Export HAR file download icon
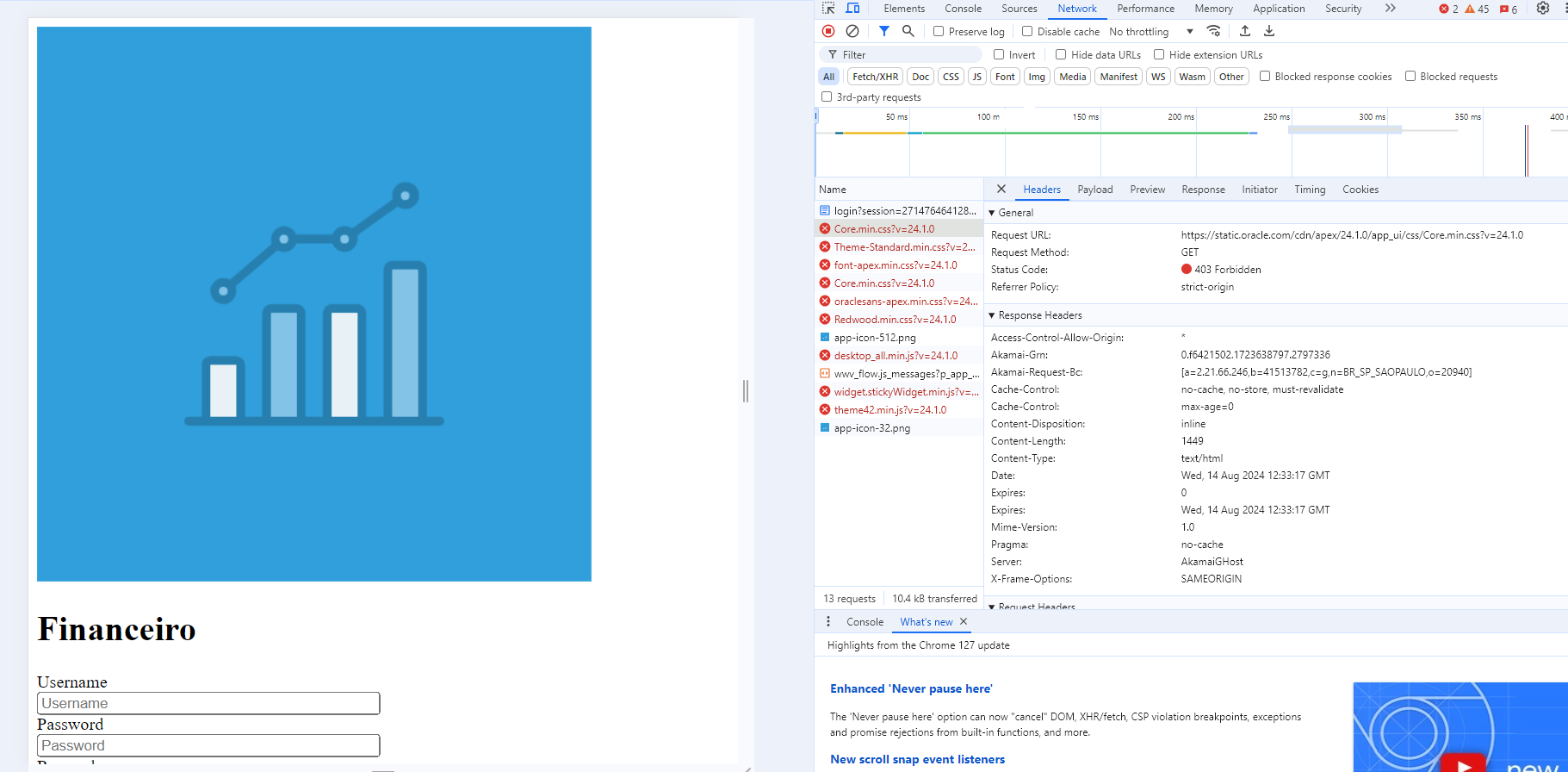The image size is (1568, 772). tap(1269, 31)
